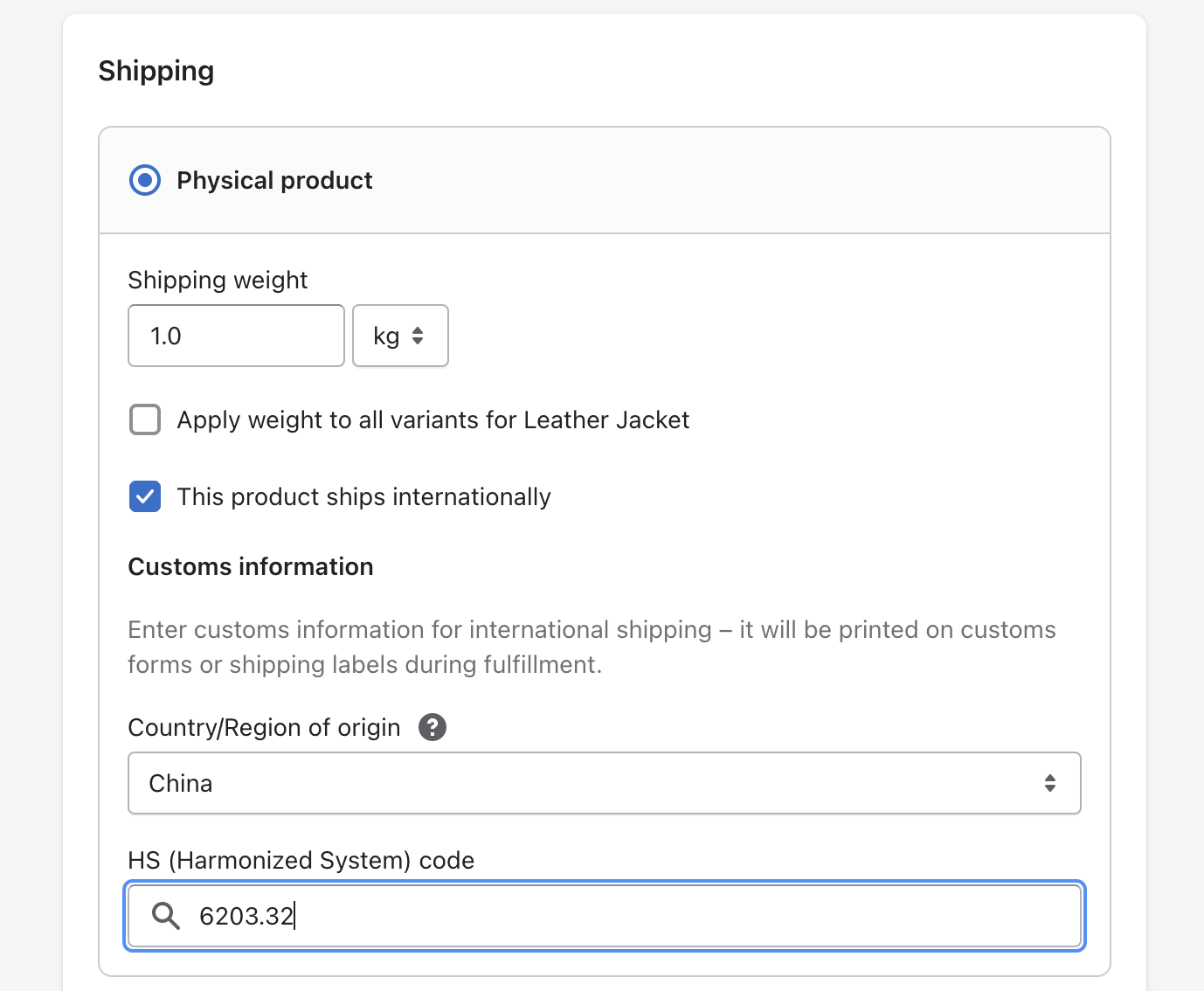Click the HS code search field

(x=605, y=916)
